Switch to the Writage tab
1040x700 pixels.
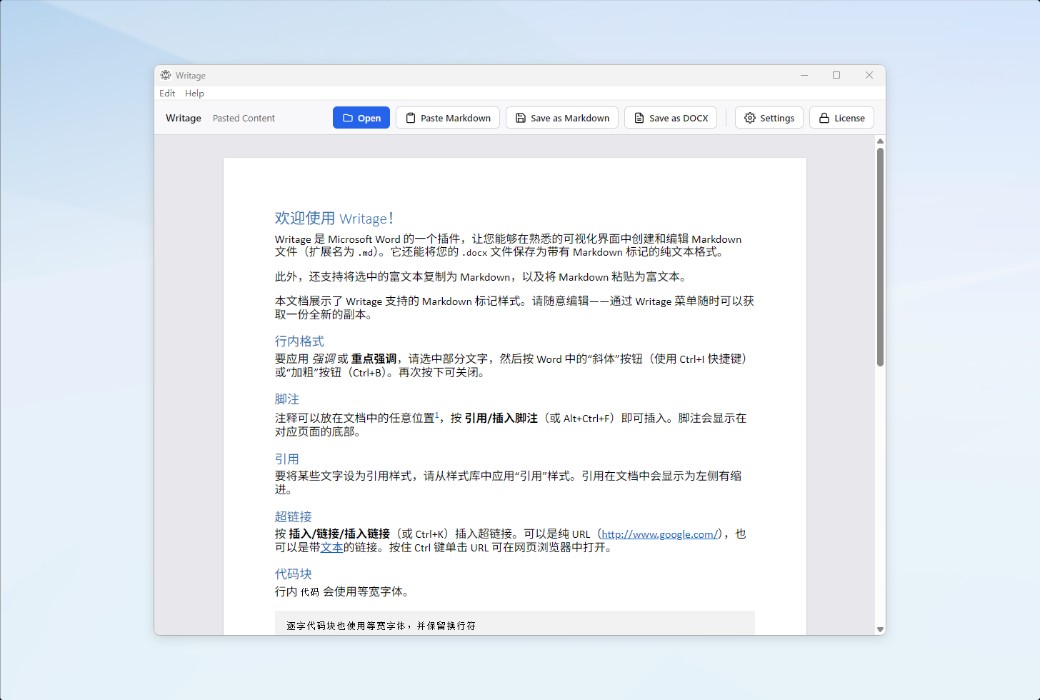[x=183, y=118]
